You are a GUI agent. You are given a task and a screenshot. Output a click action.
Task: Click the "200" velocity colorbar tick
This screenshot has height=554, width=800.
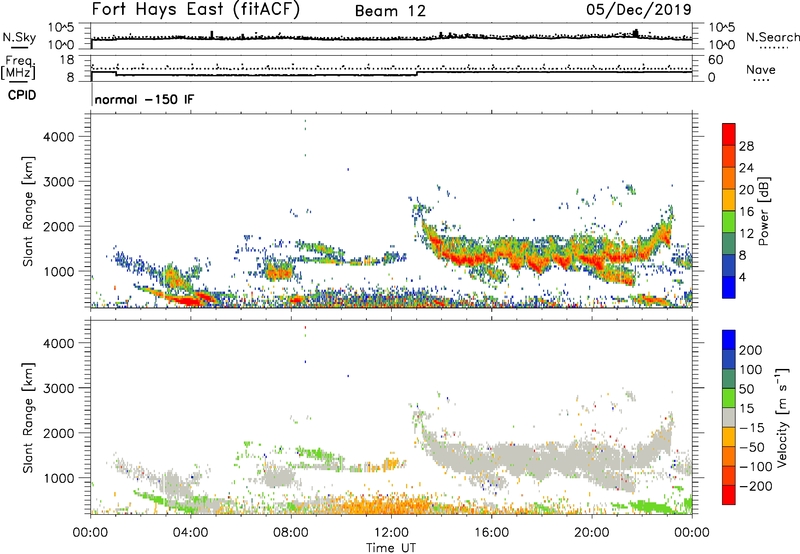pos(751,350)
